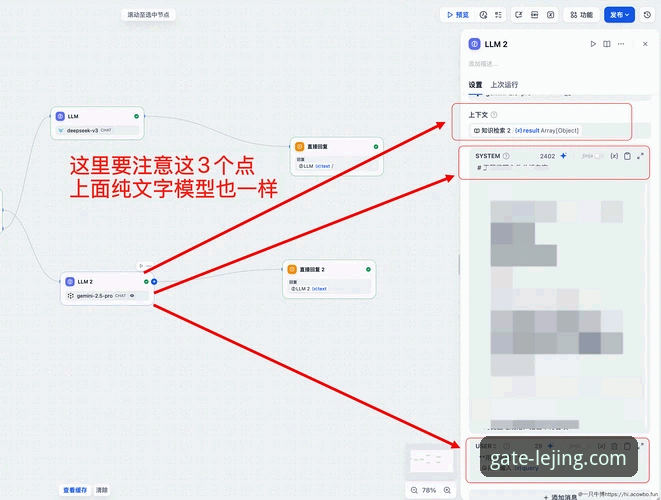Toggle the Jinja switch in SYSTEM prompt
Viewport: 661px width, 500px height.
click(x=598, y=156)
